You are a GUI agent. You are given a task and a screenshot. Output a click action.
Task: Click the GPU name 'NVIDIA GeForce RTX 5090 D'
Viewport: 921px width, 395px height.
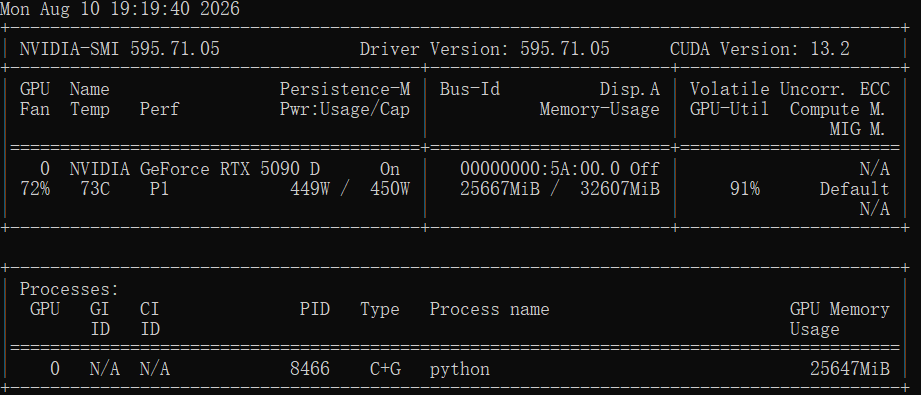coord(195,169)
